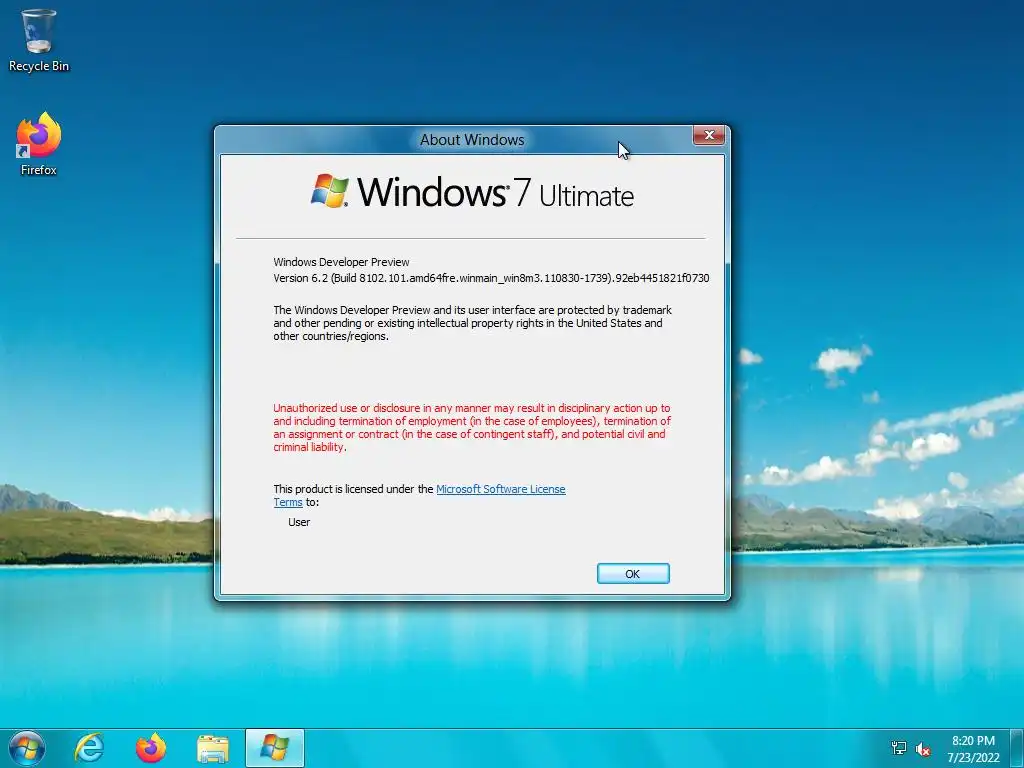The width and height of the screenshot is (1024, 768).
Task: Open the muted volume tray icon
Action: [x=923, y=749]
